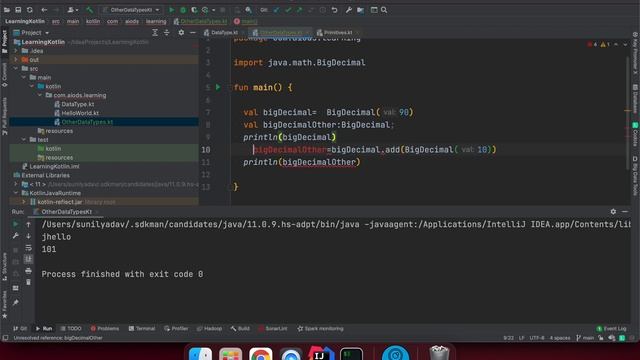The height and width of the screenshot is (360, 640).
Task: Open the TODO tool window tab
Action: click(71, 329)
